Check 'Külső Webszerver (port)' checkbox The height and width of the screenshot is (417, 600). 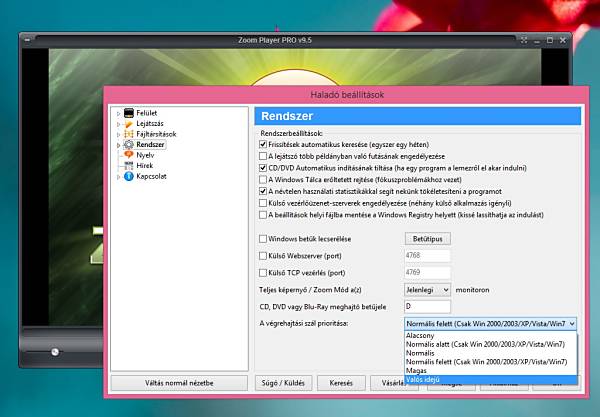click(263, 256)
